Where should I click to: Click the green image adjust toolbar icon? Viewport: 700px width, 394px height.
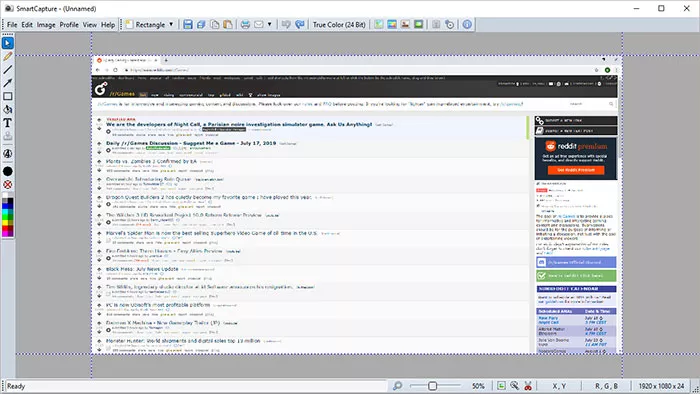(379, 25)
